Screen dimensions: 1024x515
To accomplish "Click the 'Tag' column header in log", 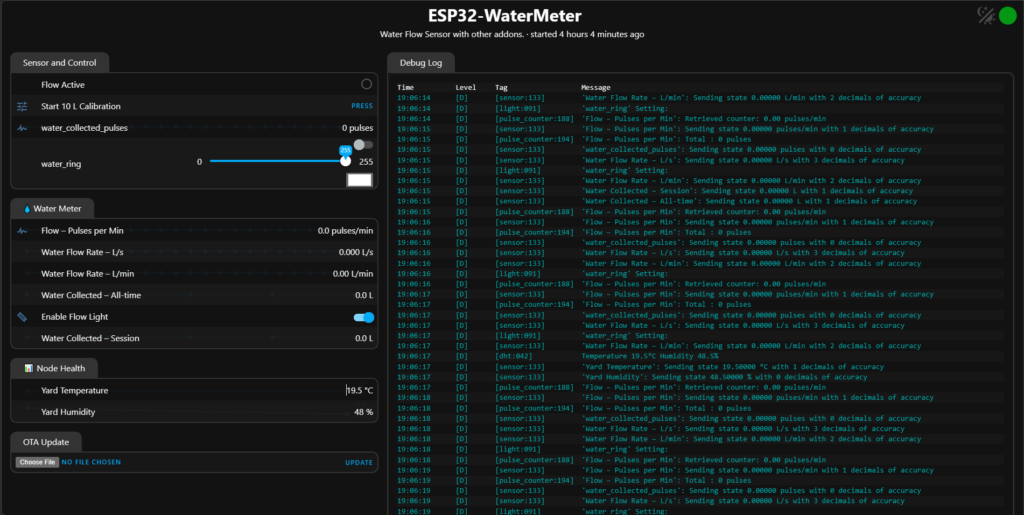I will 501,87.
